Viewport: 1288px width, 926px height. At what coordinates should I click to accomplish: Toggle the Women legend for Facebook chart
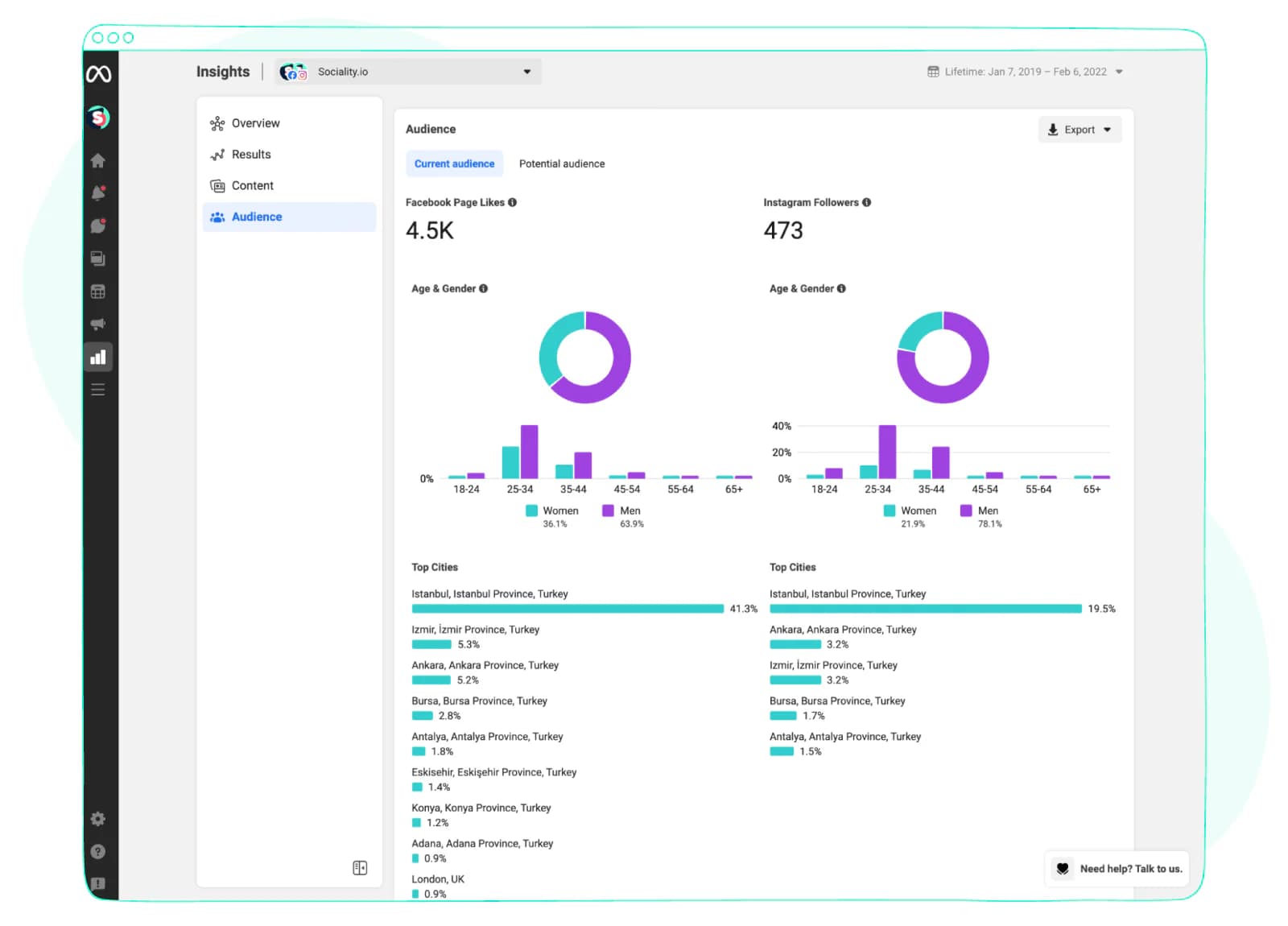click(552, 511)
